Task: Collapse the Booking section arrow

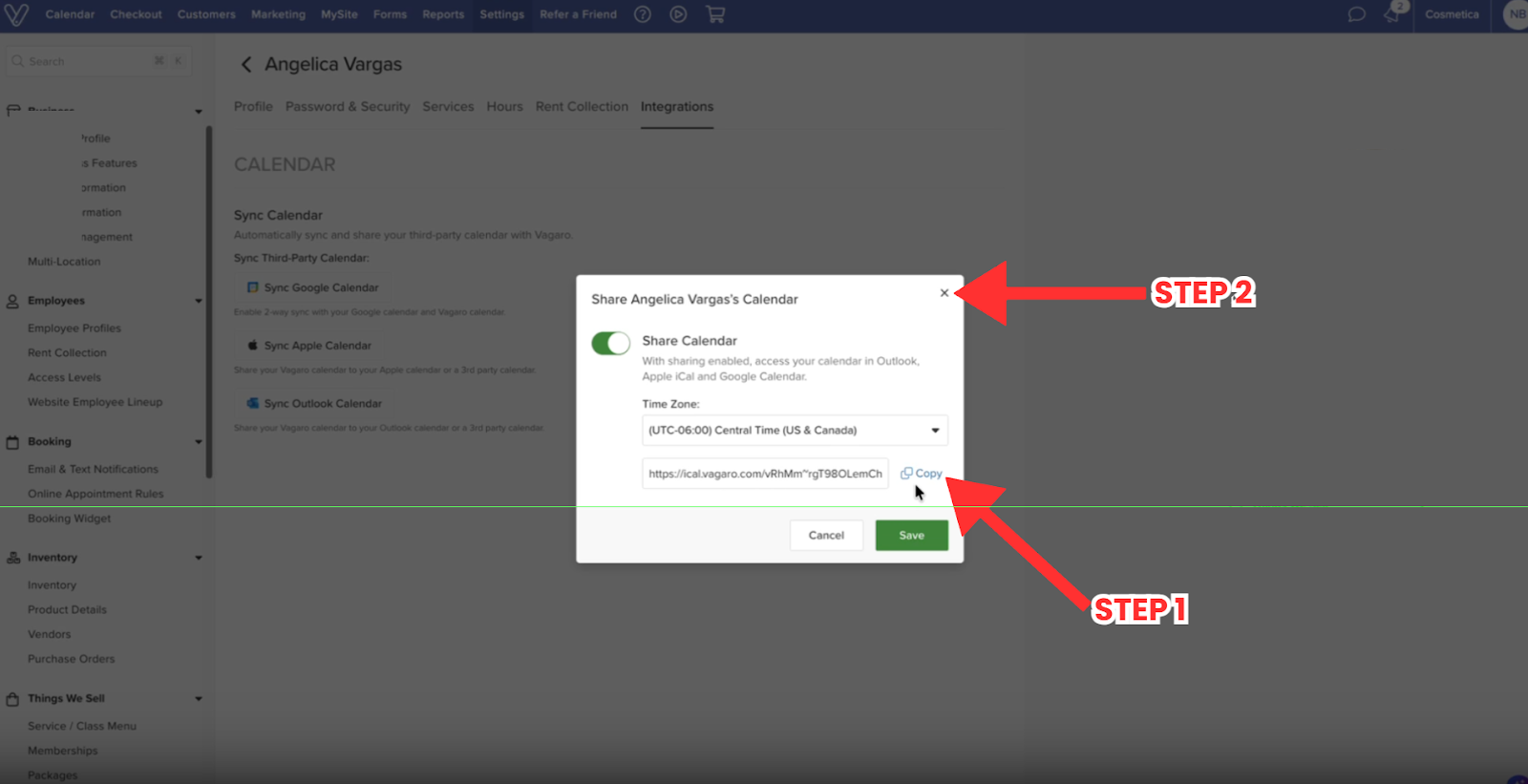Action: pyautogui.click(x=199, y=442)
